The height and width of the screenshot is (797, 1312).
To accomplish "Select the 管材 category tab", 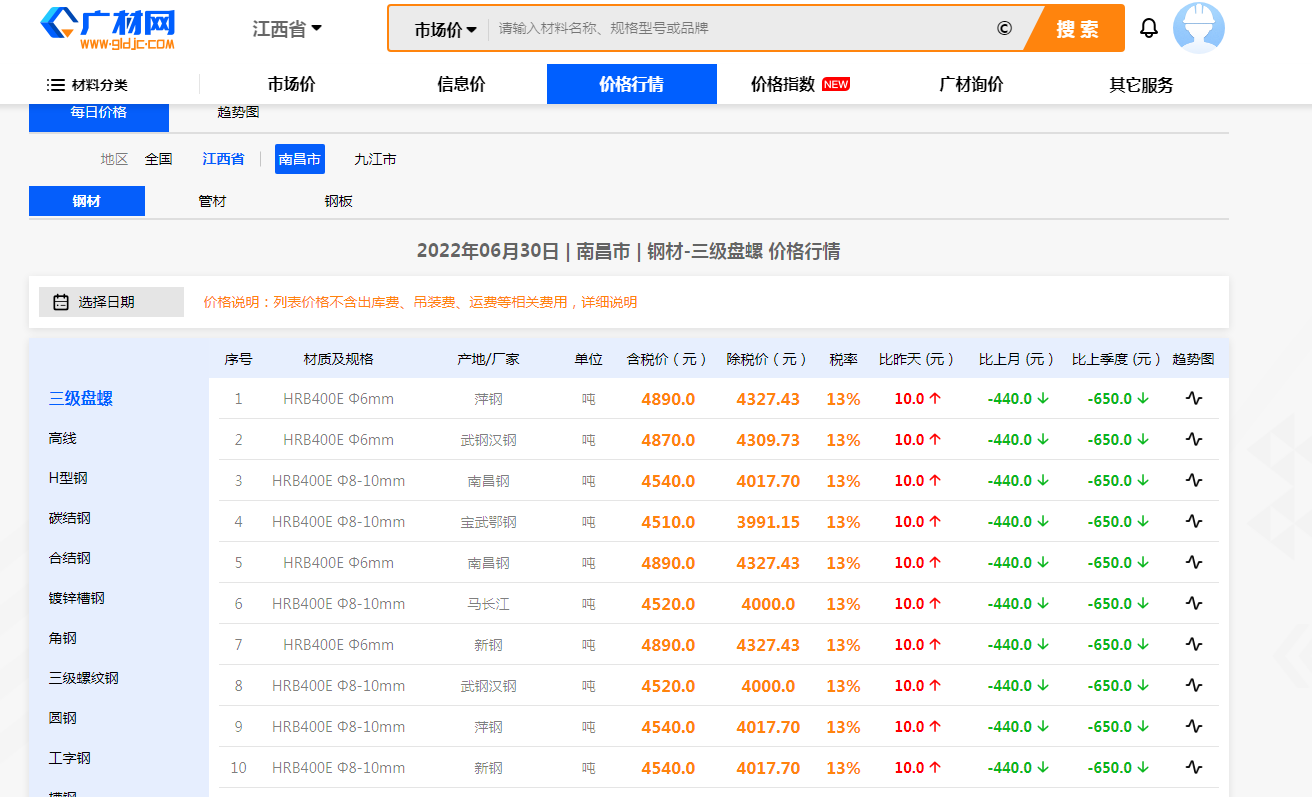I will click(212, 201).
